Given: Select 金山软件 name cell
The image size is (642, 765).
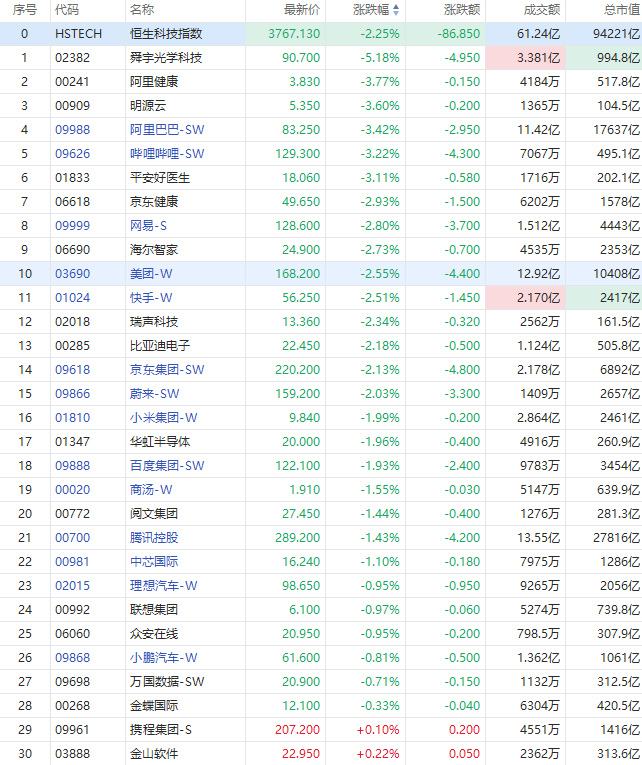Looking at the screenshot, I should [154, 754].
